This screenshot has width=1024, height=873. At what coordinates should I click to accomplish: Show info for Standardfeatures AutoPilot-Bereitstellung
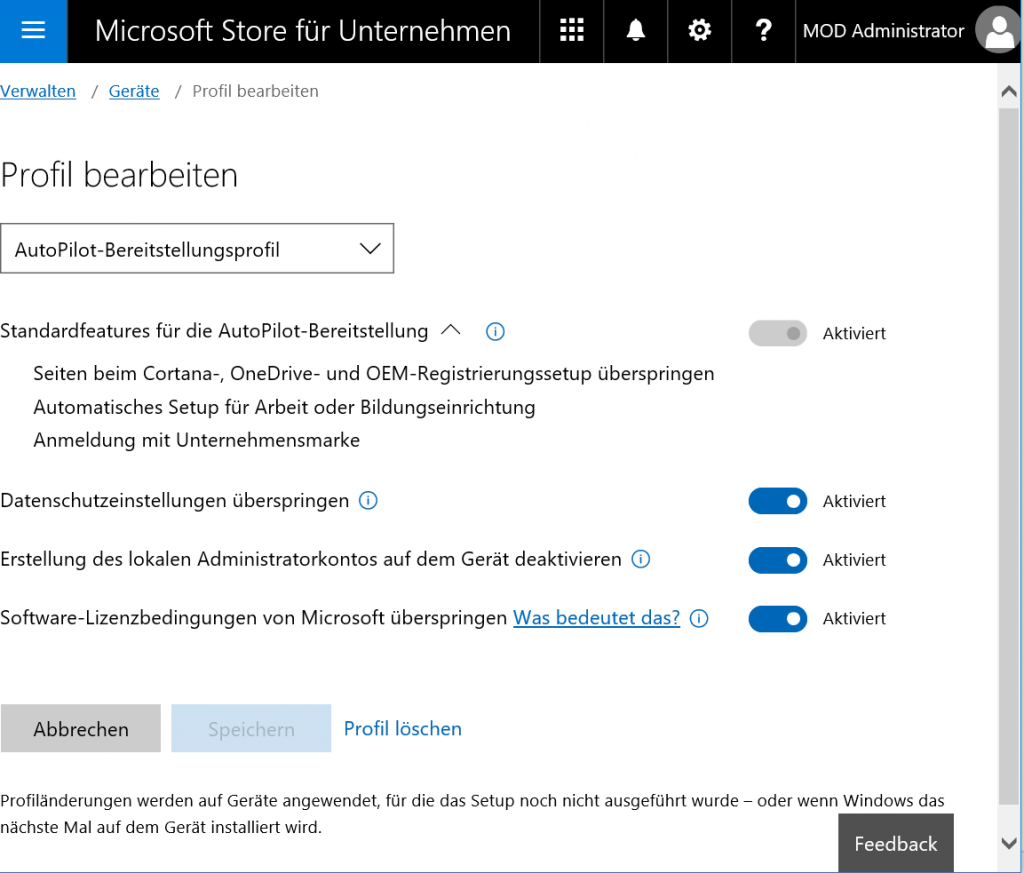pyautogui.click(x=495, y=332)
